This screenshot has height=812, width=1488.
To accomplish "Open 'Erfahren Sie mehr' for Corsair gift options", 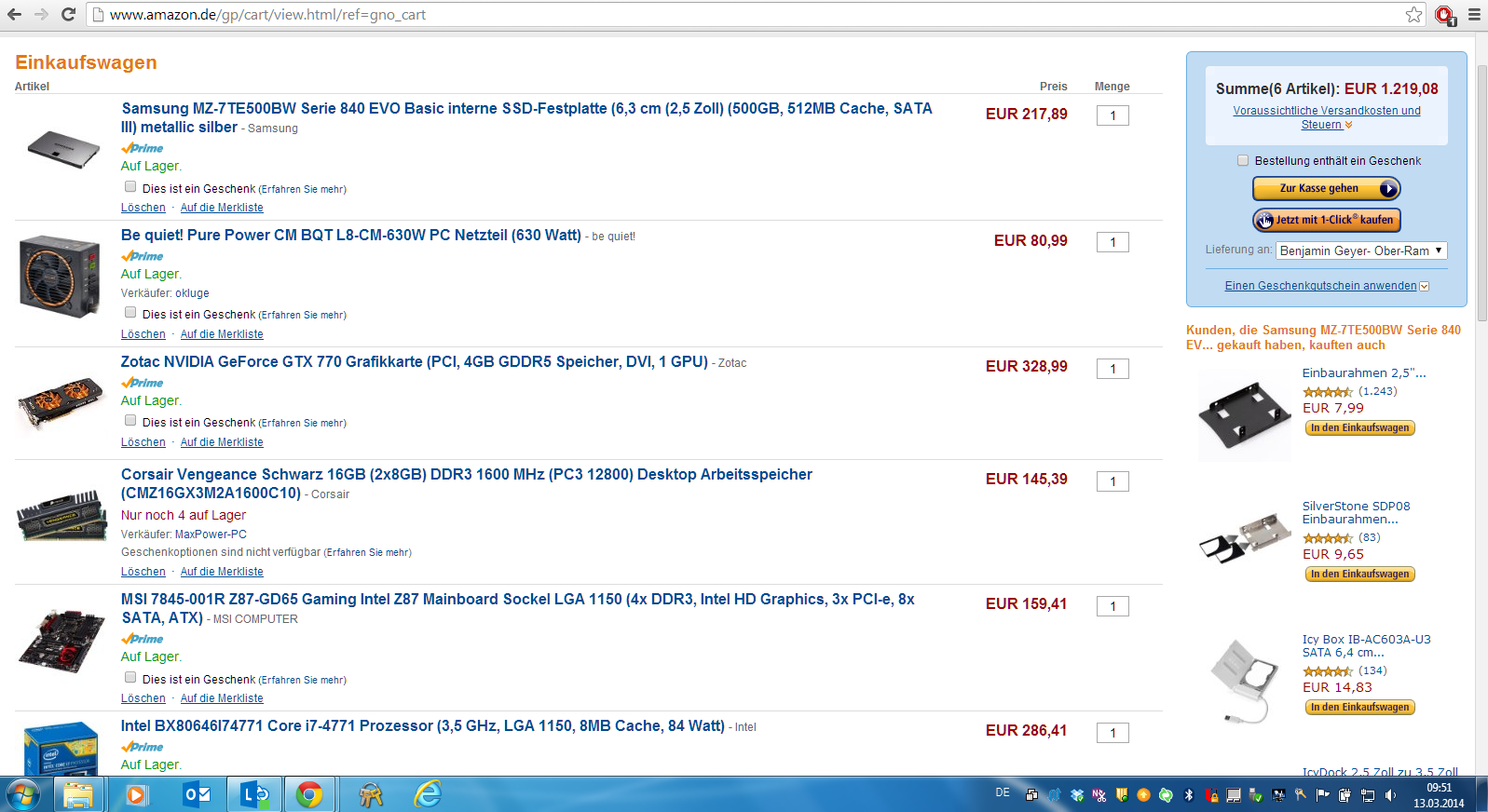I will (369, 552).
